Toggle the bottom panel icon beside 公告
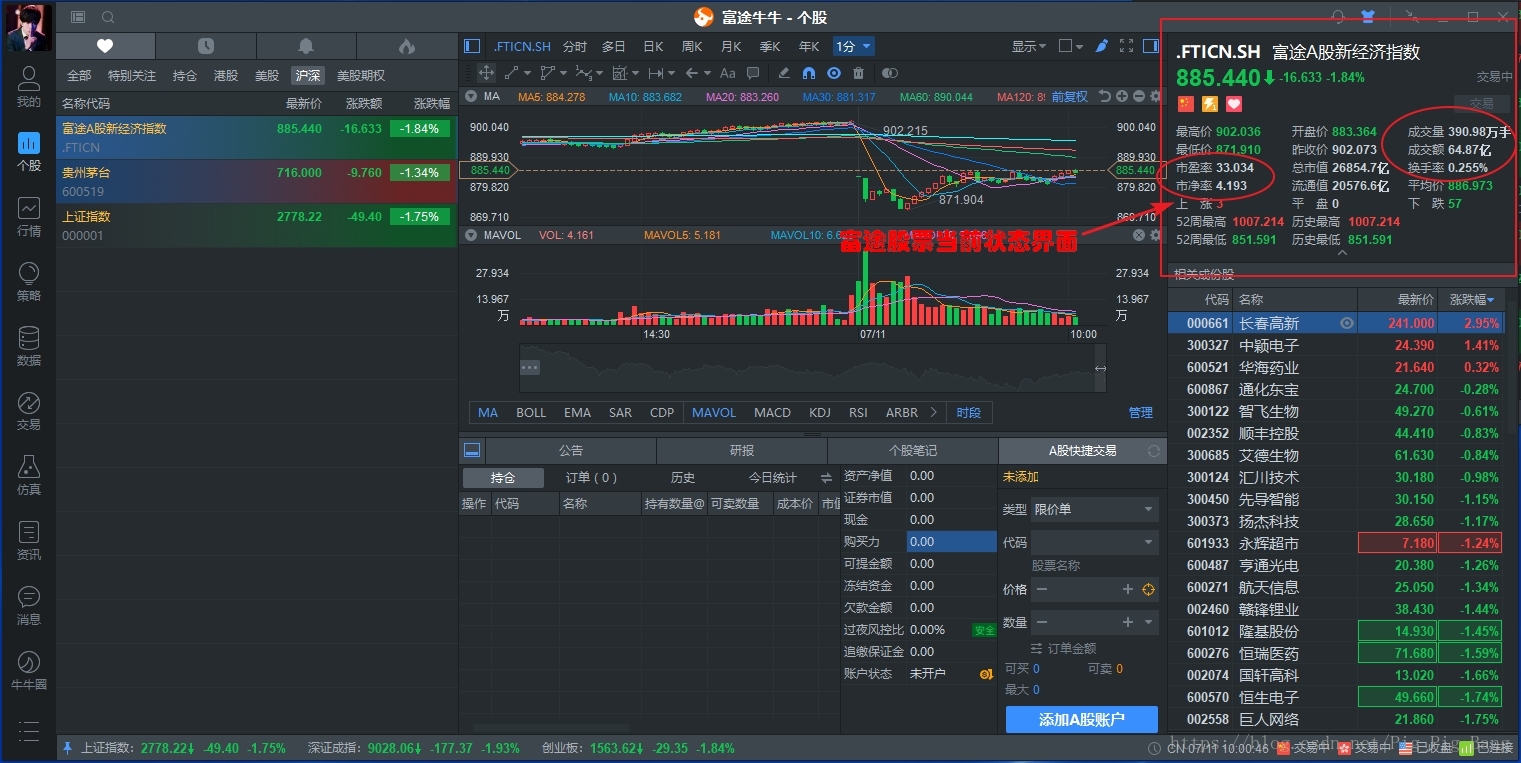Viewport: 1521px width, 763px height. click(473, 451)
